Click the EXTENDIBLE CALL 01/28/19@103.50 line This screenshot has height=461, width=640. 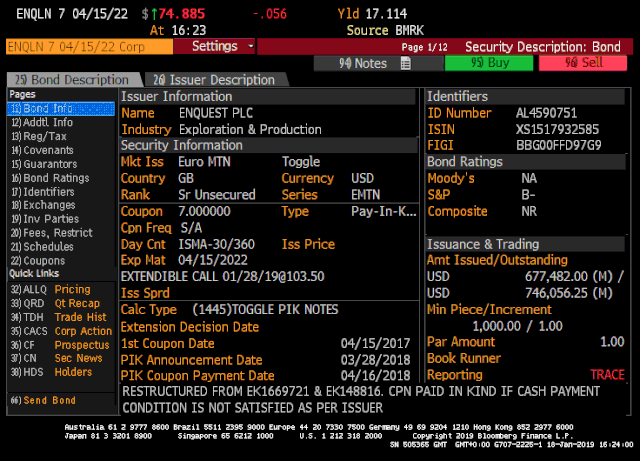(222, 276)
